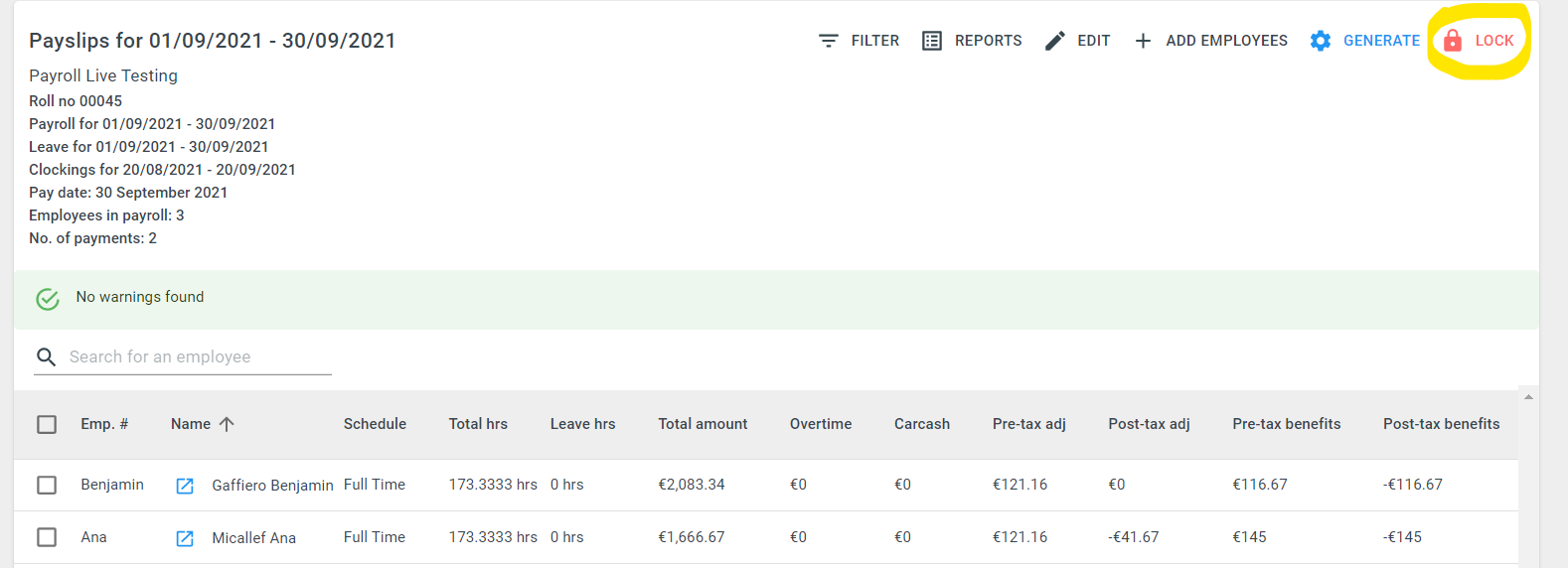
Task: Click the search magnifier icon
Action: point(46,356)
